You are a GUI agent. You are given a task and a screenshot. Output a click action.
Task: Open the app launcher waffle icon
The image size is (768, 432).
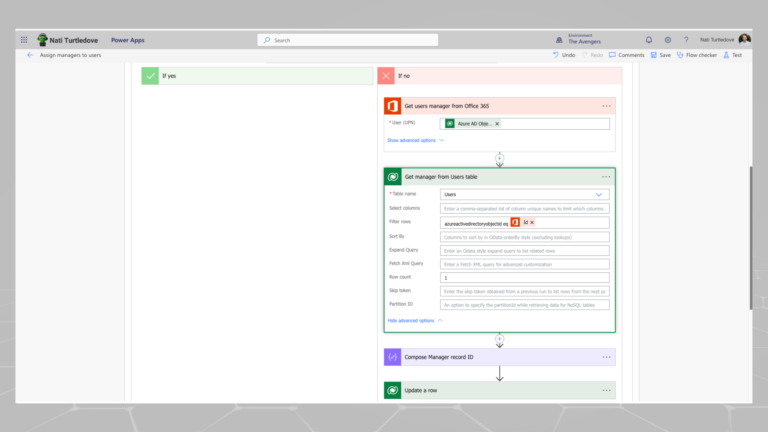click(x=24, y=40)
